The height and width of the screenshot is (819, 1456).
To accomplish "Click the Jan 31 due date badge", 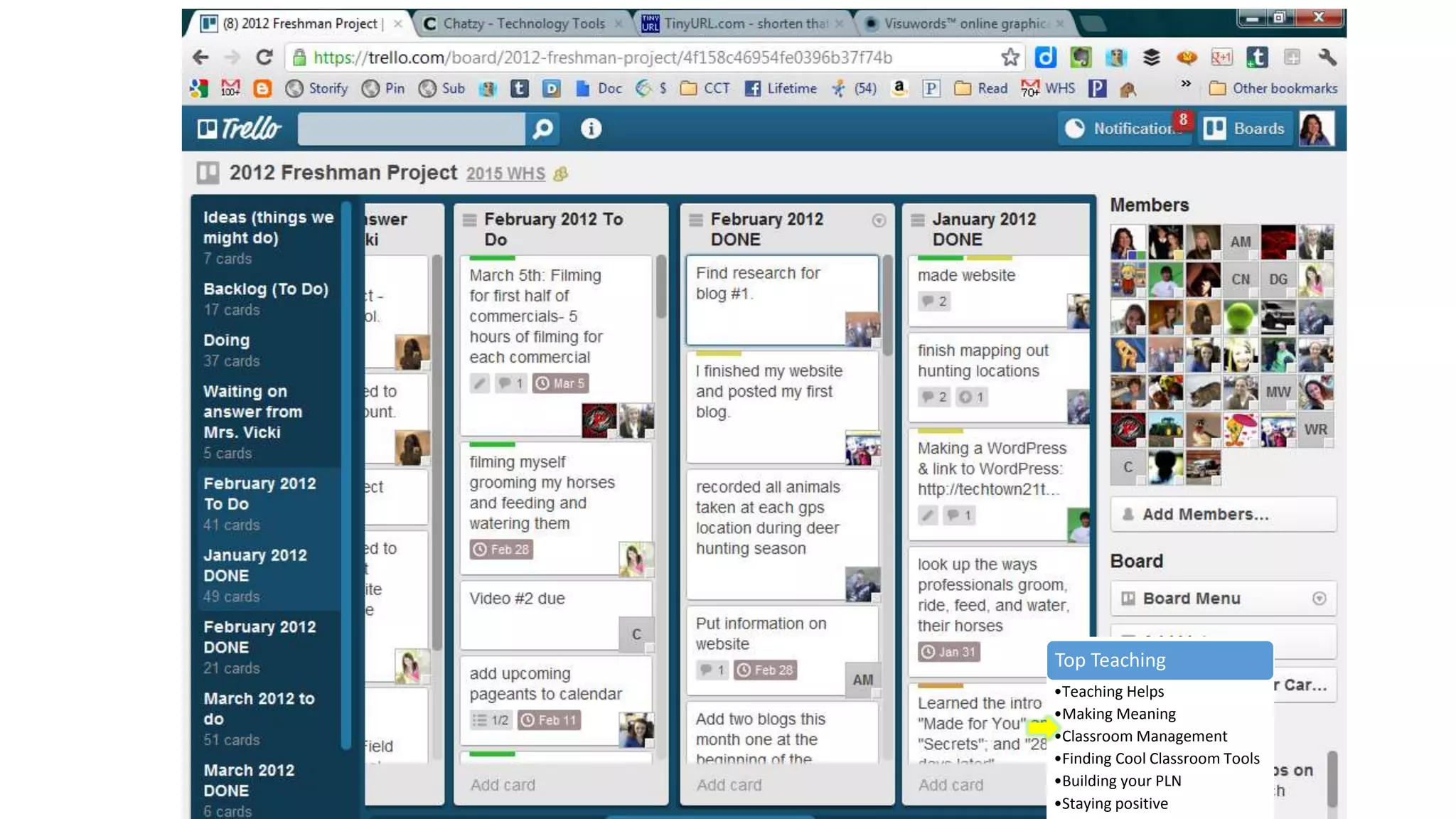I will pos(949,652).
